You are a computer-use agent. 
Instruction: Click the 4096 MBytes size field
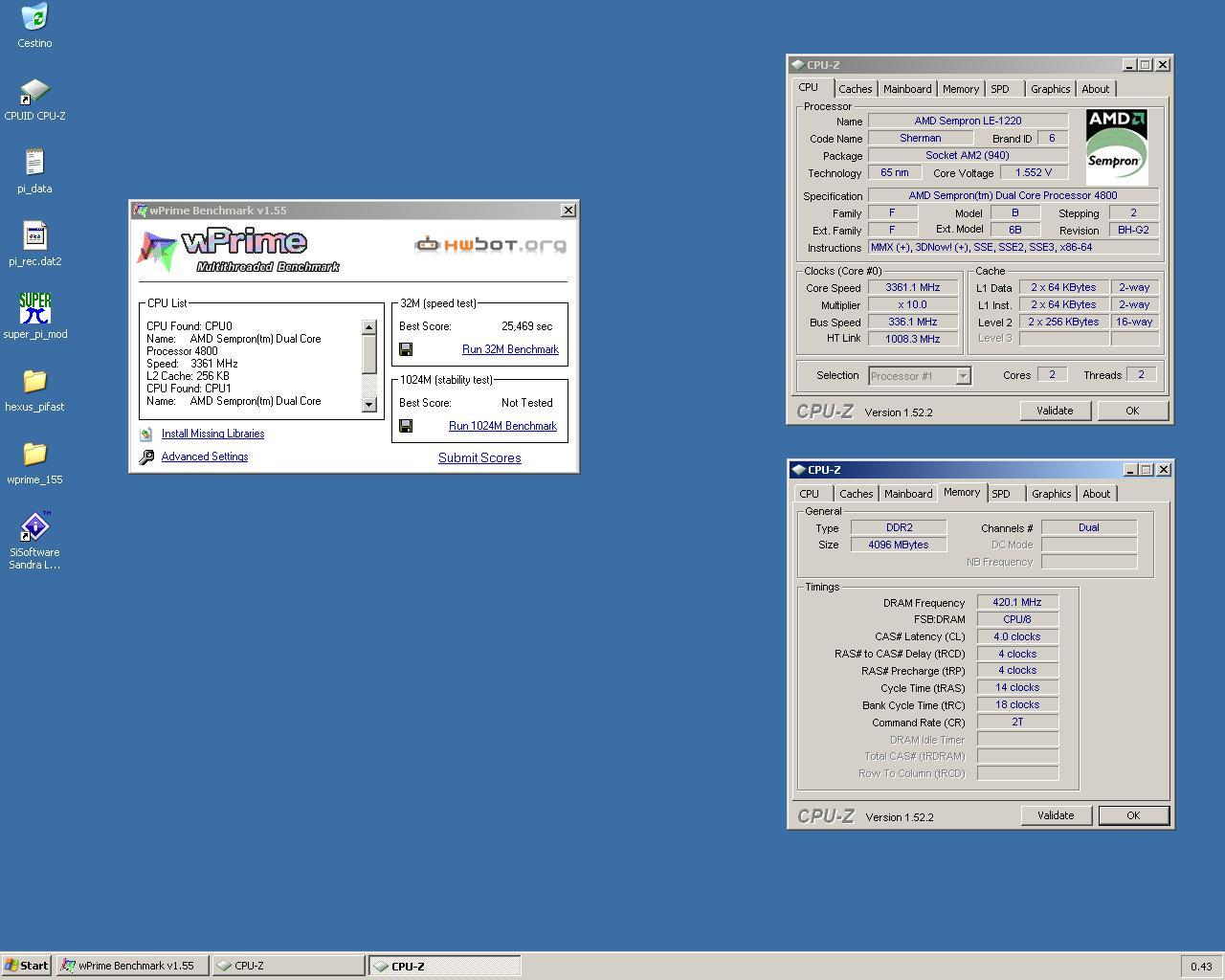[899, 545]
